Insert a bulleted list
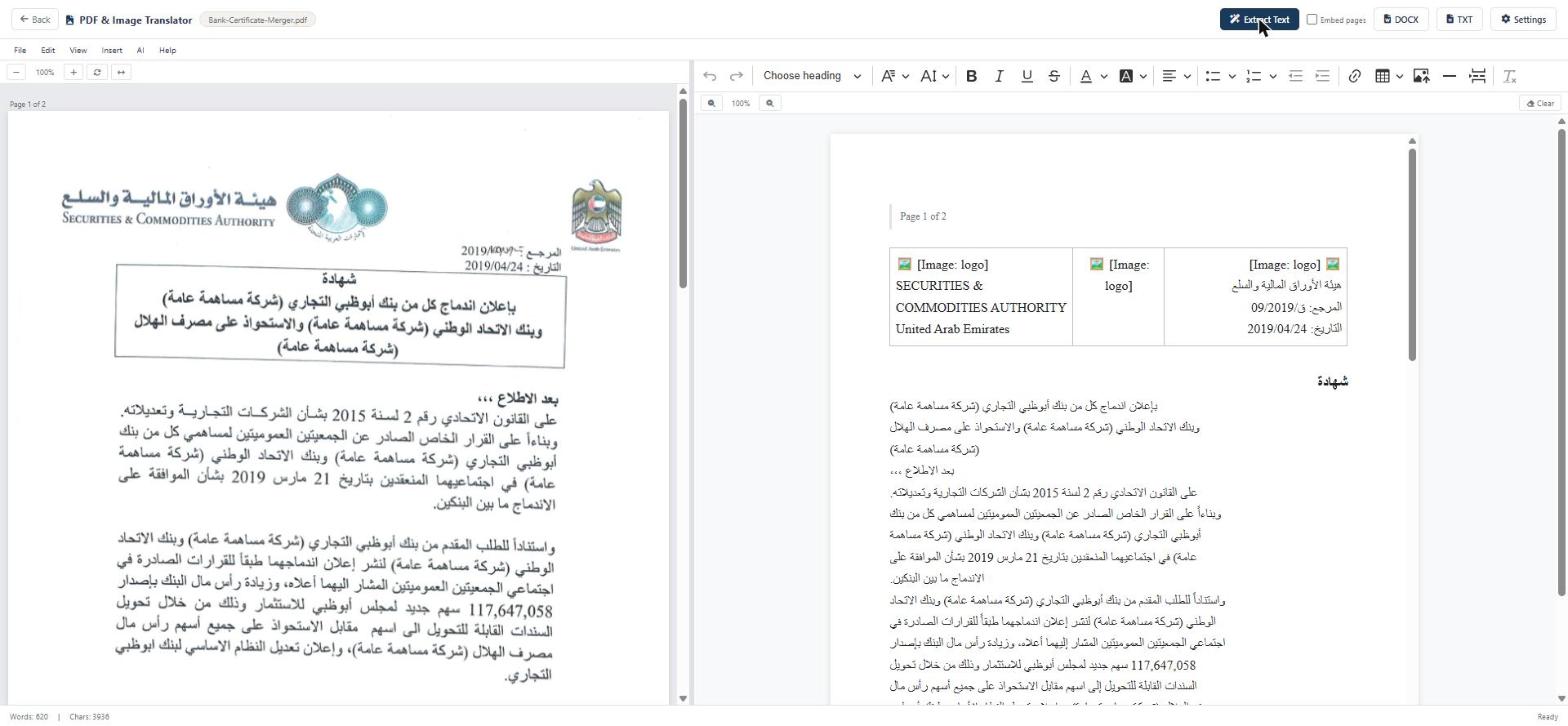 pyautogui.click(x=1212, y=76)
